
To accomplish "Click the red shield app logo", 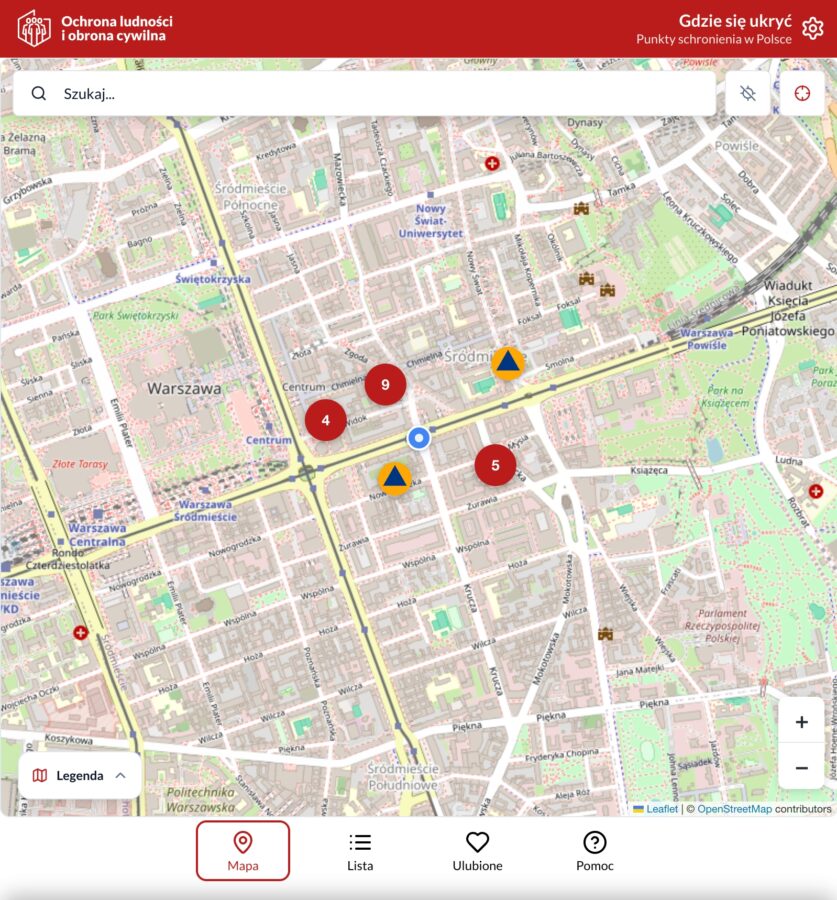I will (x=36, y=26).
